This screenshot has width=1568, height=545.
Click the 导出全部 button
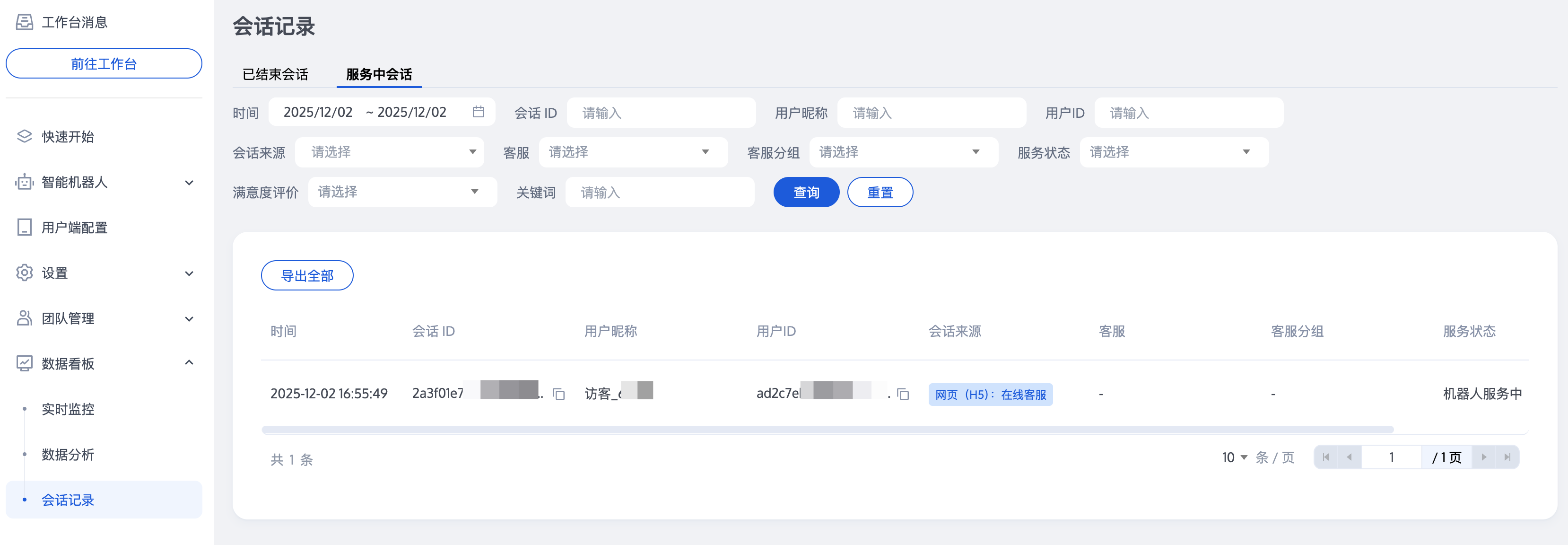point(307,276)
